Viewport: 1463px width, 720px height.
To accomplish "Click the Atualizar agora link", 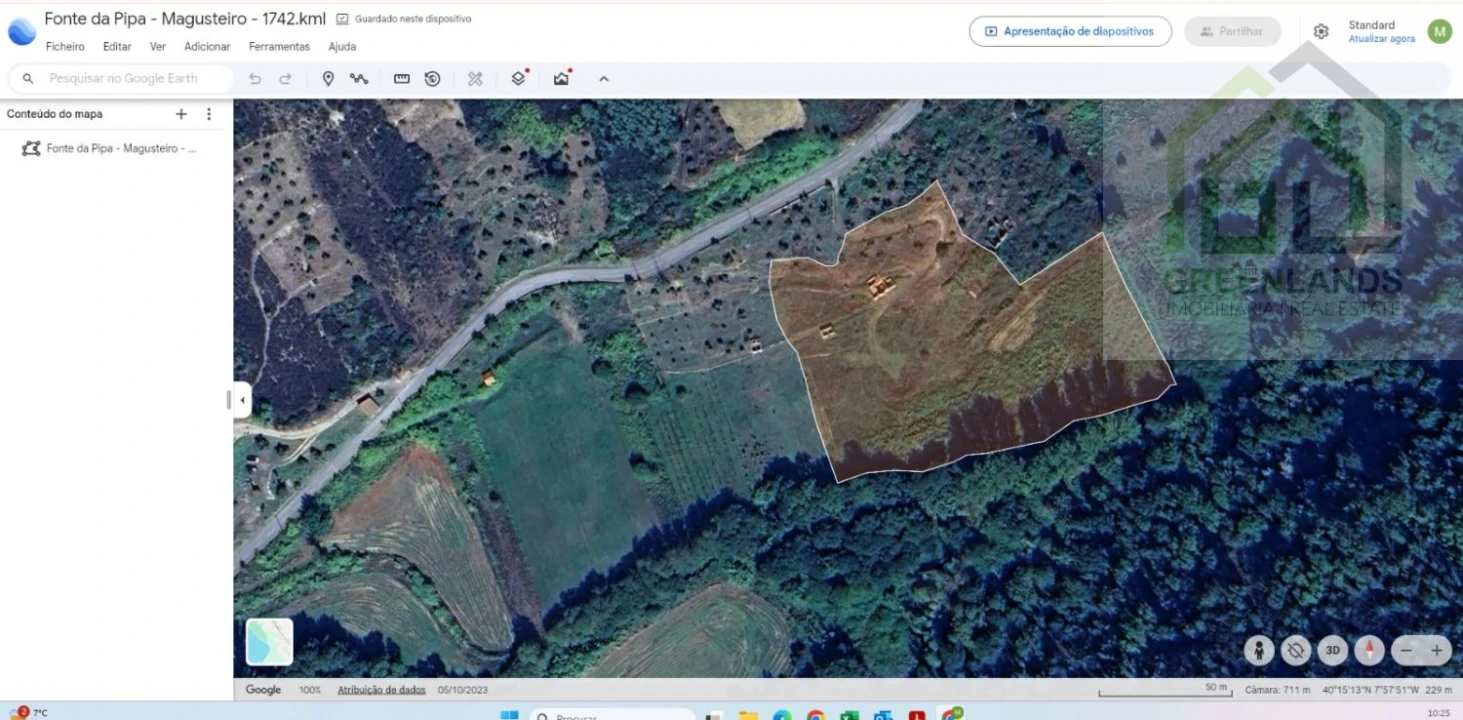I will pos(1381,38).
